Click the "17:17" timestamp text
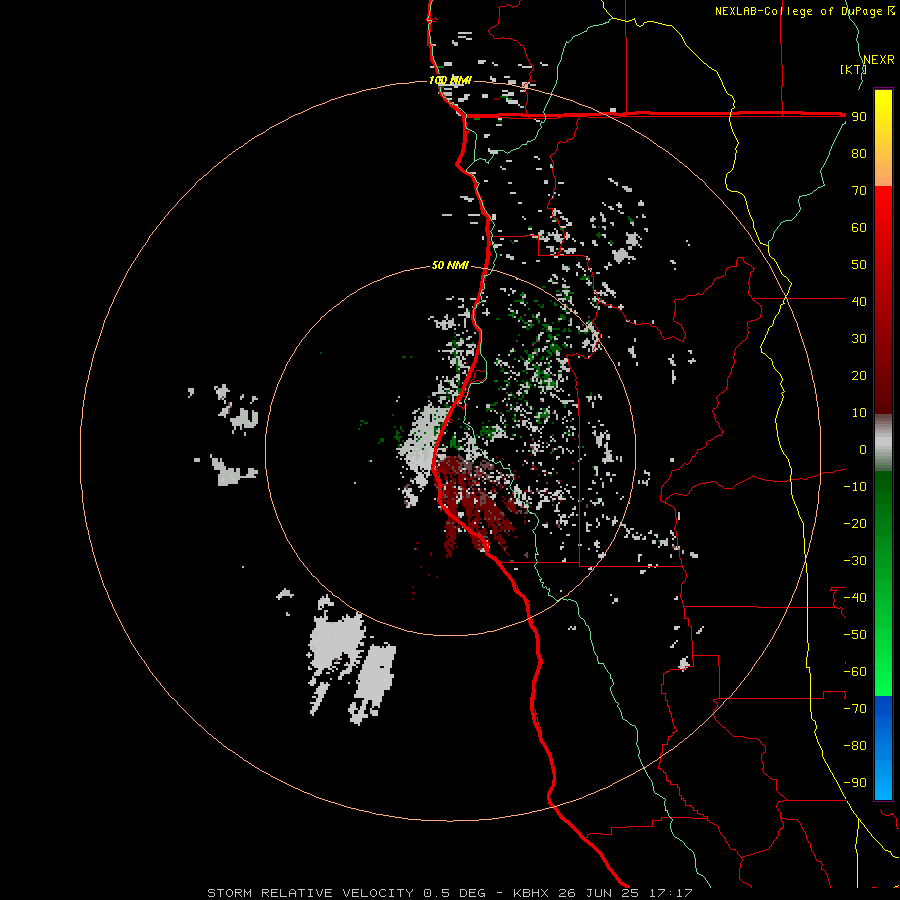900x900 pixels. point(670,893)
